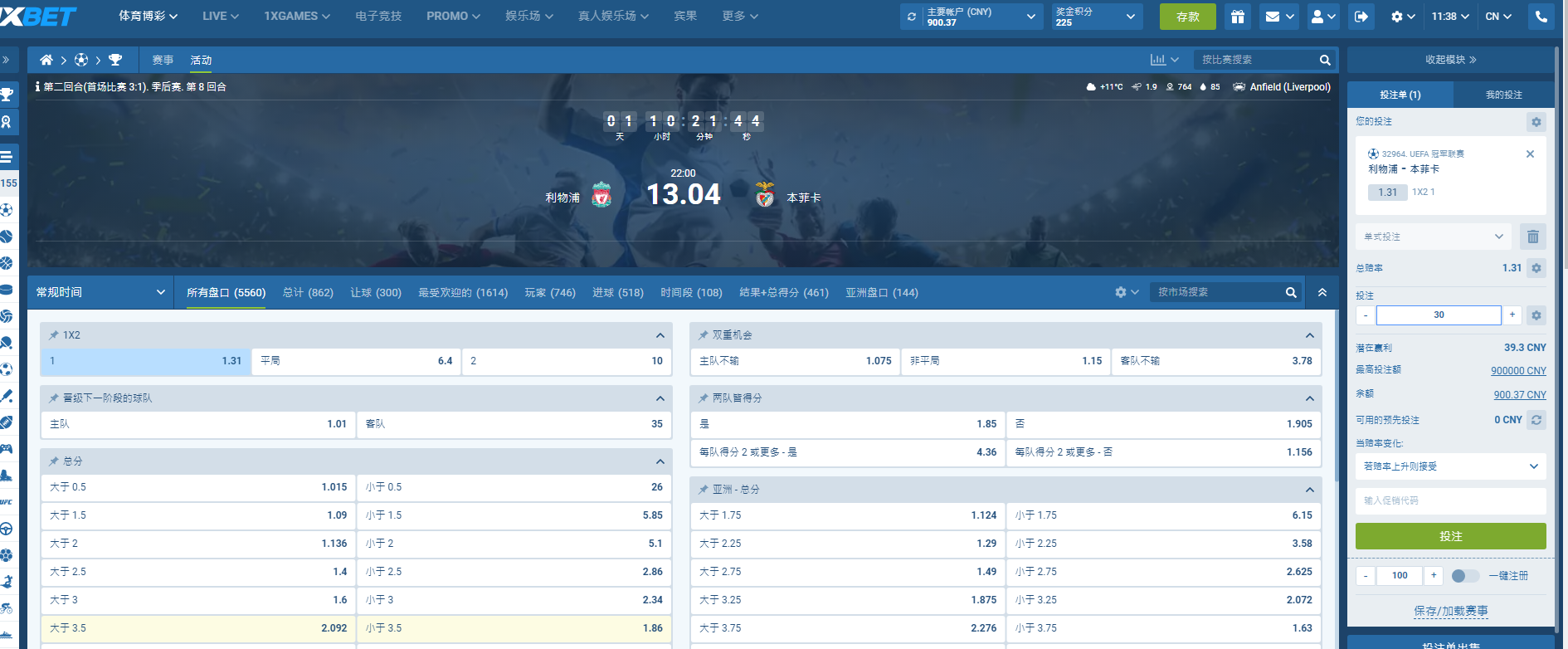
Task: Refresh the available advance bet amount
Action: [x=1536, y=420]
